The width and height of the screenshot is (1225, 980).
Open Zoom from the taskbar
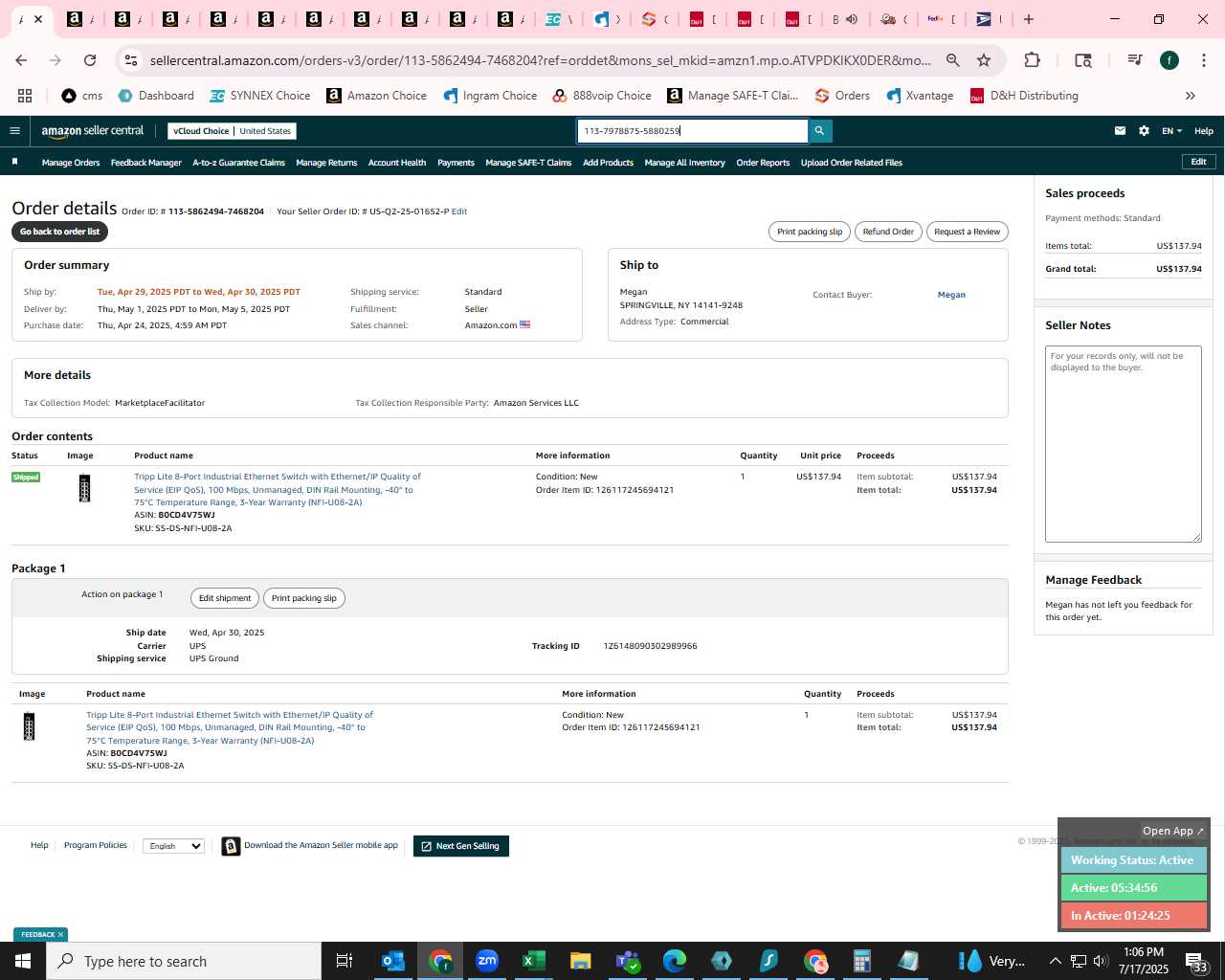[x=487, y=961]
